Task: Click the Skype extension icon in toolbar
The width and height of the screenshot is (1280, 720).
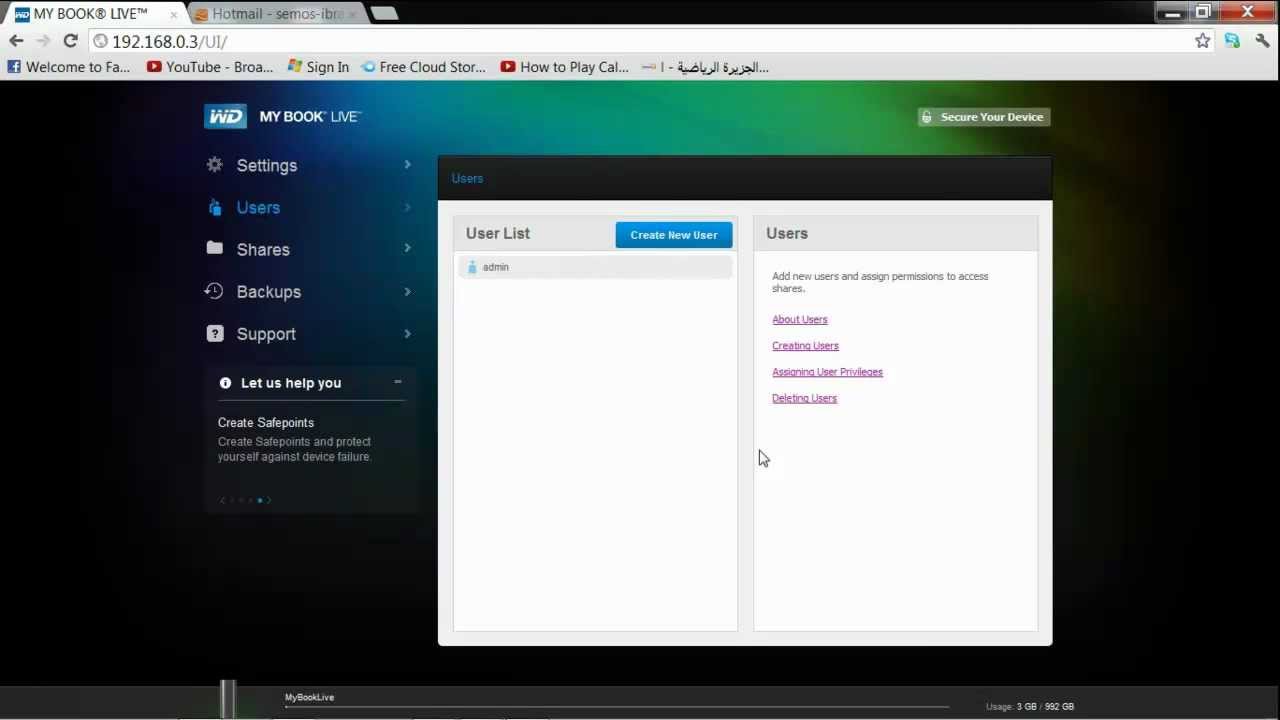Action: (1232, 41)
